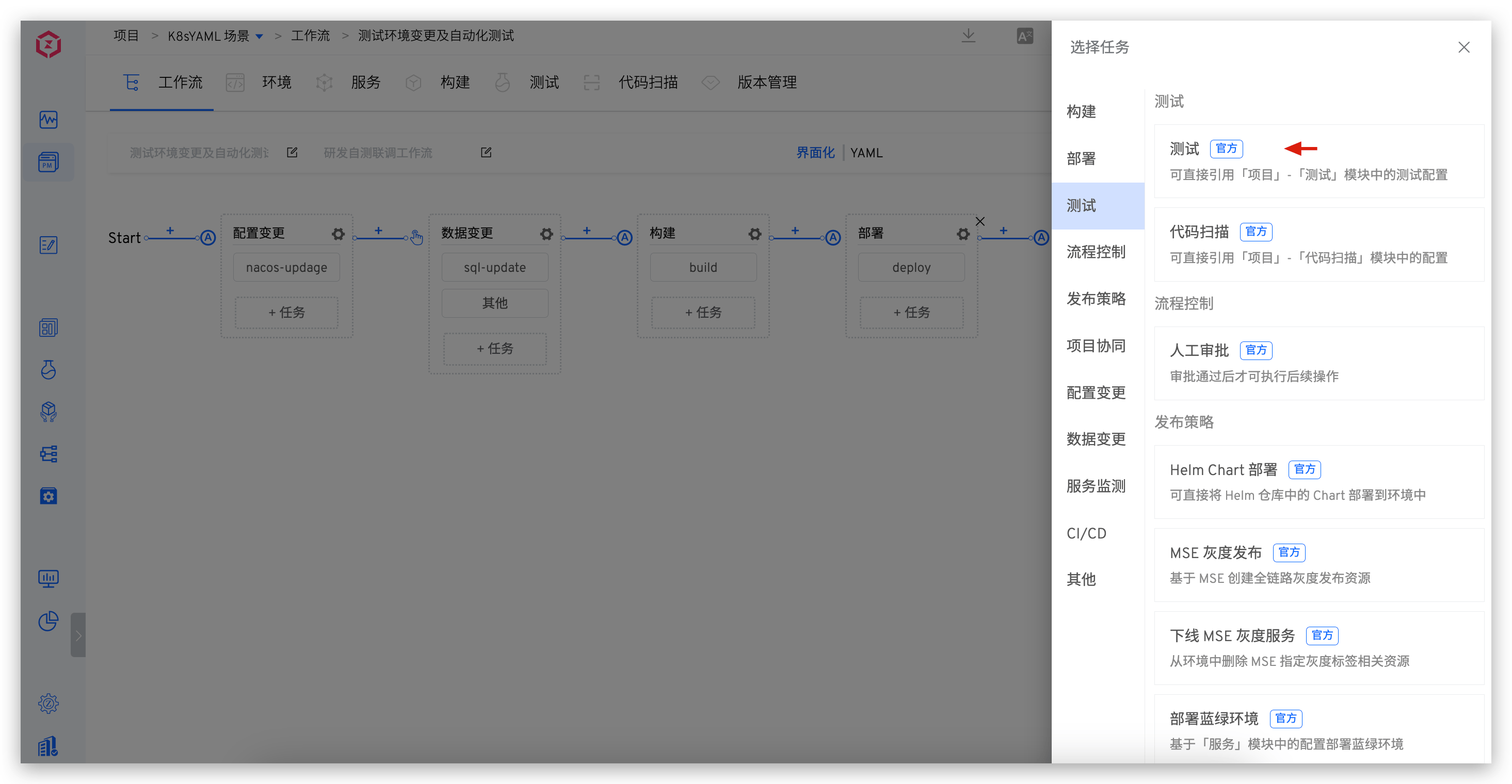Image resolution: width=1512 pixels, height=784 pixels.
Task: Click plus to insert stage after Start
Action: coord(170,231)
